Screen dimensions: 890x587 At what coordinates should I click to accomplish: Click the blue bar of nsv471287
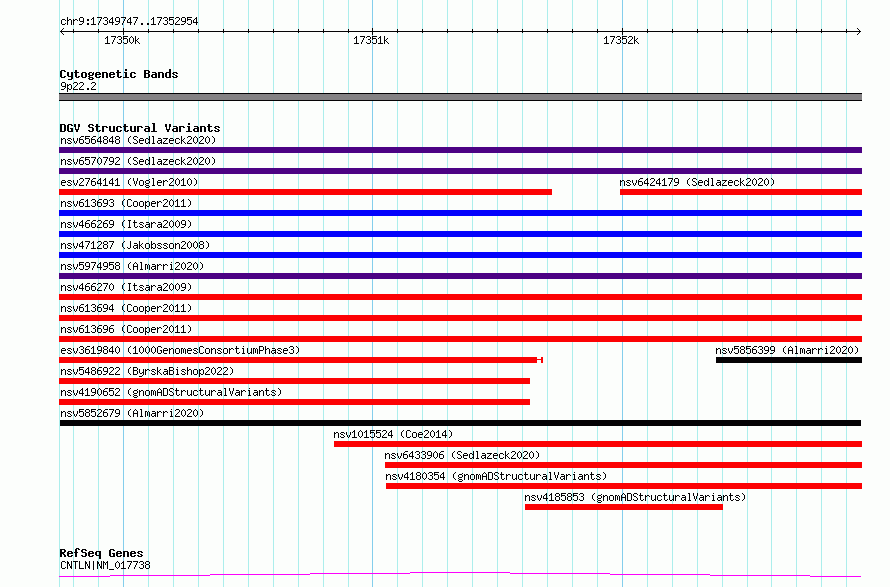click(x=460, y=255)
